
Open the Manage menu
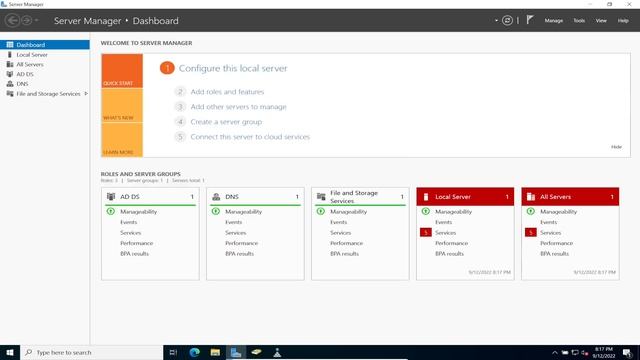point(553,20)
